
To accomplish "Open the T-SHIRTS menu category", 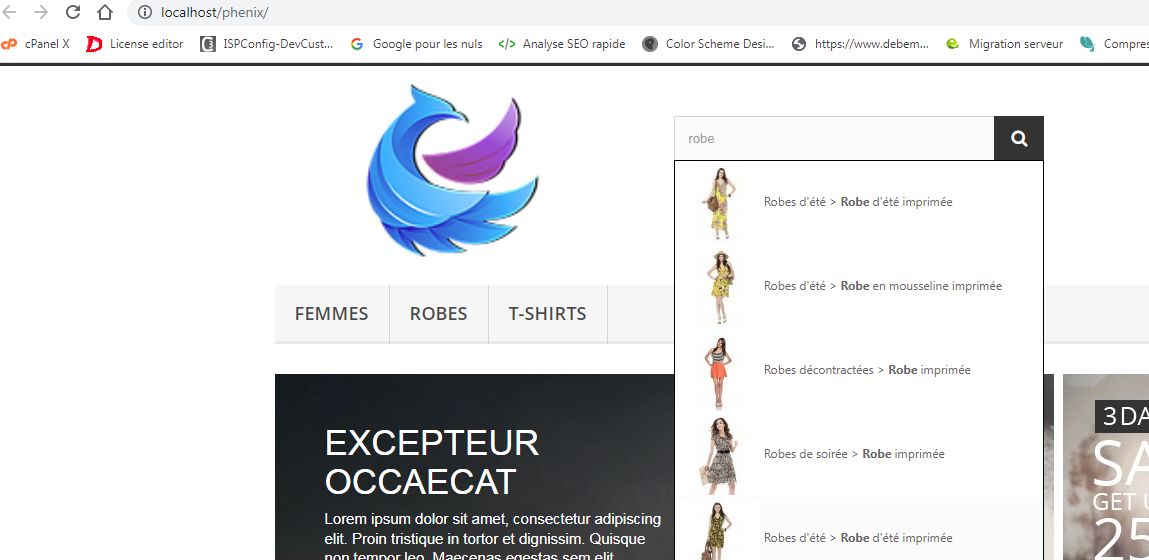I will [x=547, y=314].
